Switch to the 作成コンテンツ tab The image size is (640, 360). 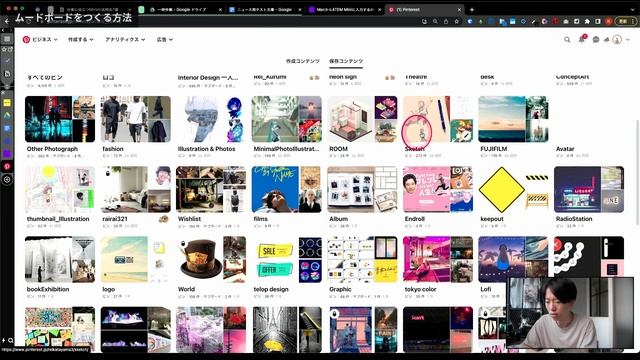click(x=302, y=61)
